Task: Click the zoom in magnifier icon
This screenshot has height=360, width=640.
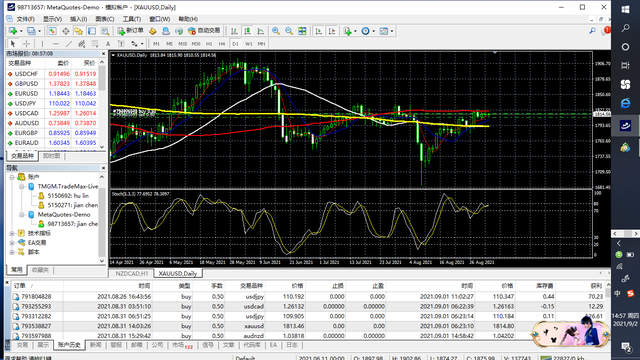Action: pyautogui.click(x=276, y=31)
